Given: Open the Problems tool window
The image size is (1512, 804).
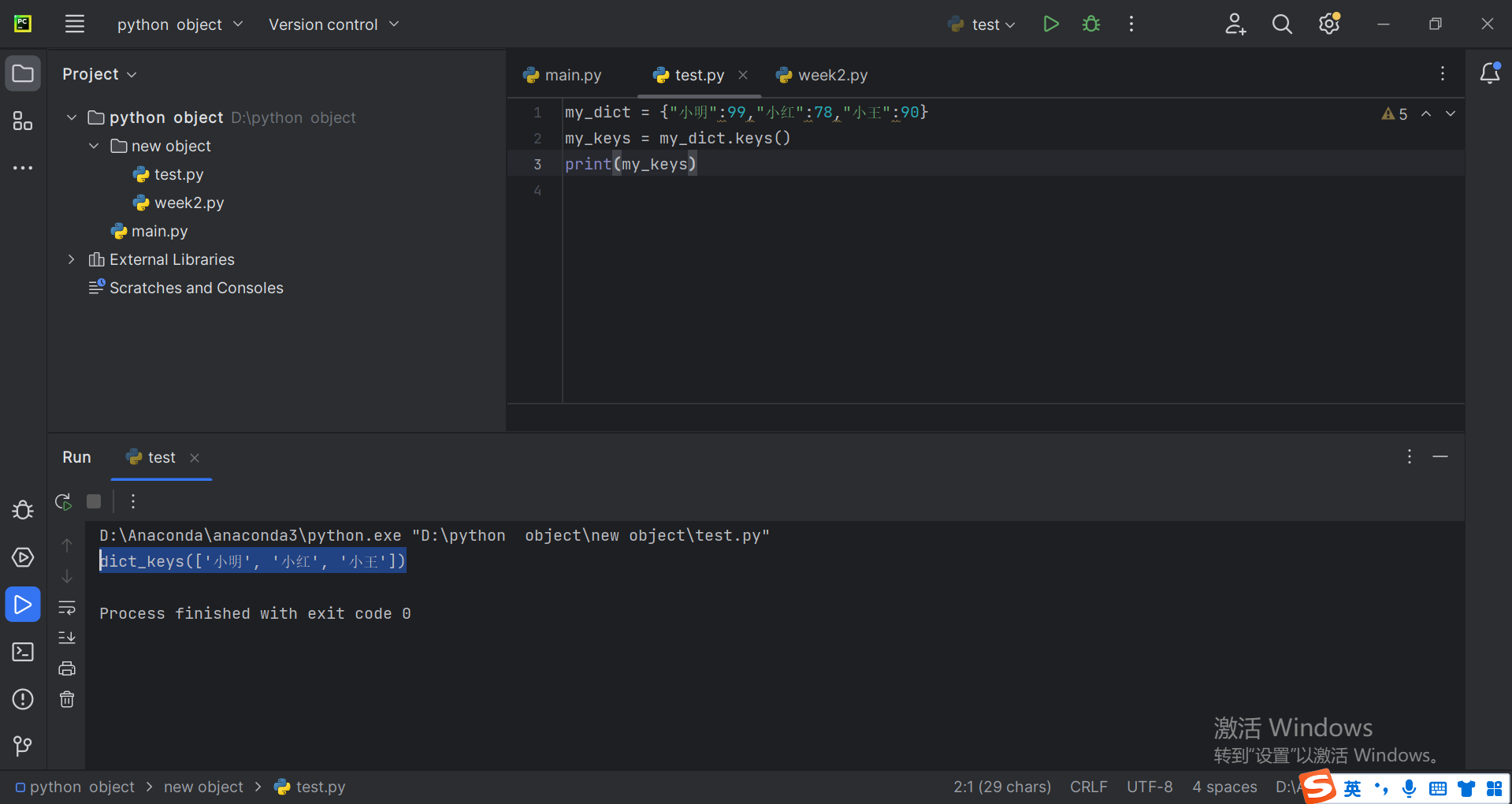Looking at the screenshot, I should click(x=23, y=699).
